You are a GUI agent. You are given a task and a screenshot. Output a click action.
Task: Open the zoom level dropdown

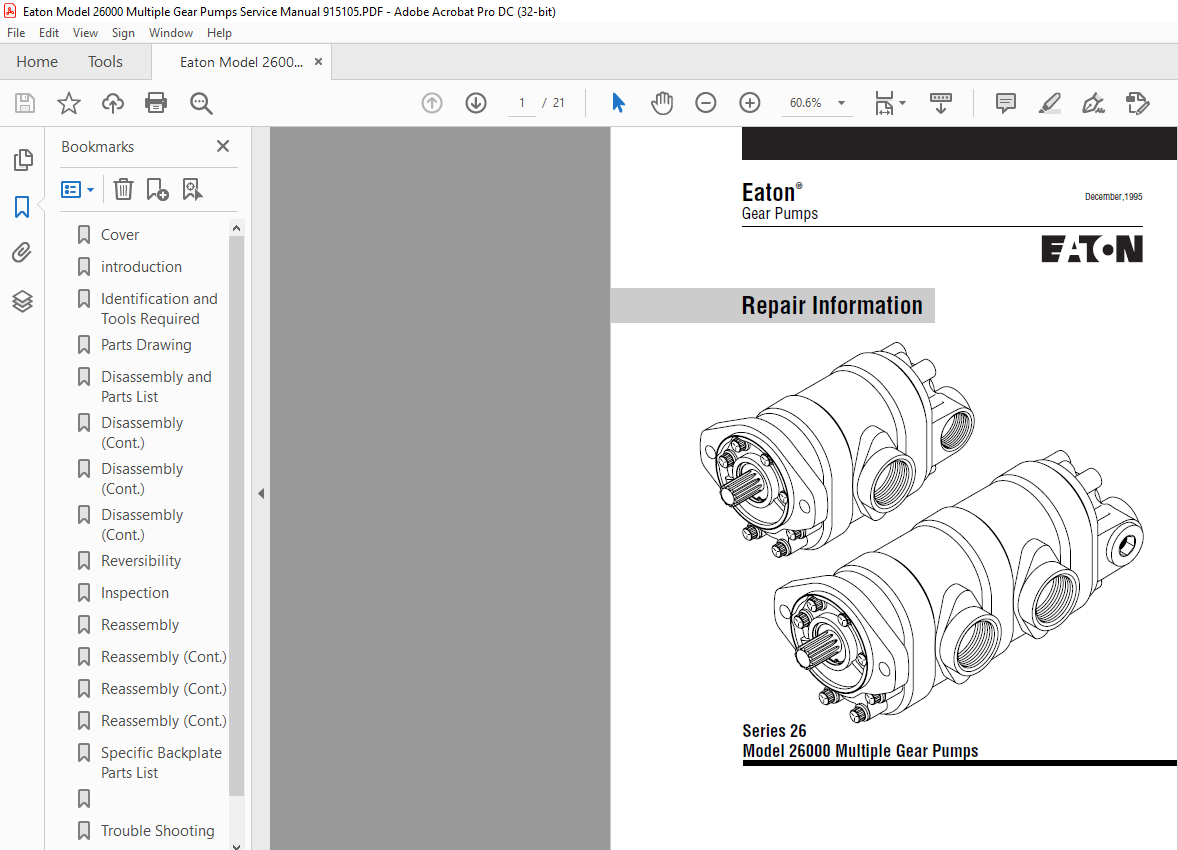click(x=841, y=103)
